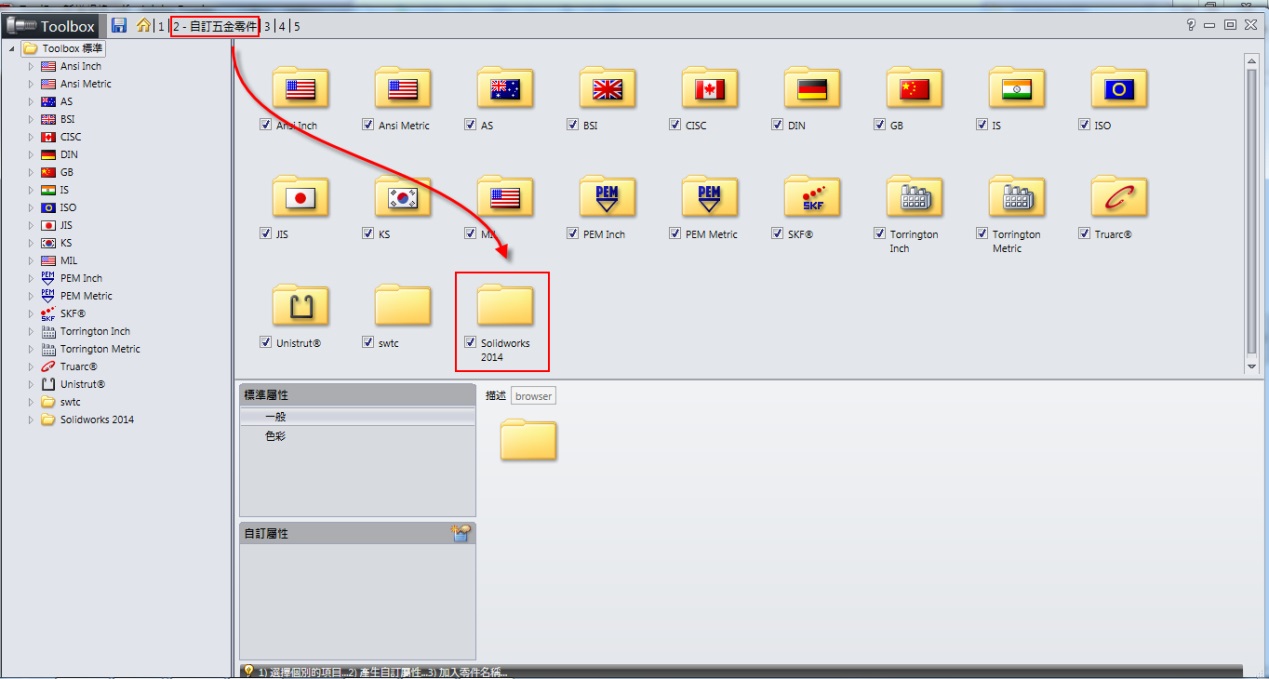1269x679 pixels.
Task: Open the Torrington Metric folder icon
Action: pyautogui.click(x=1016, y=196)
